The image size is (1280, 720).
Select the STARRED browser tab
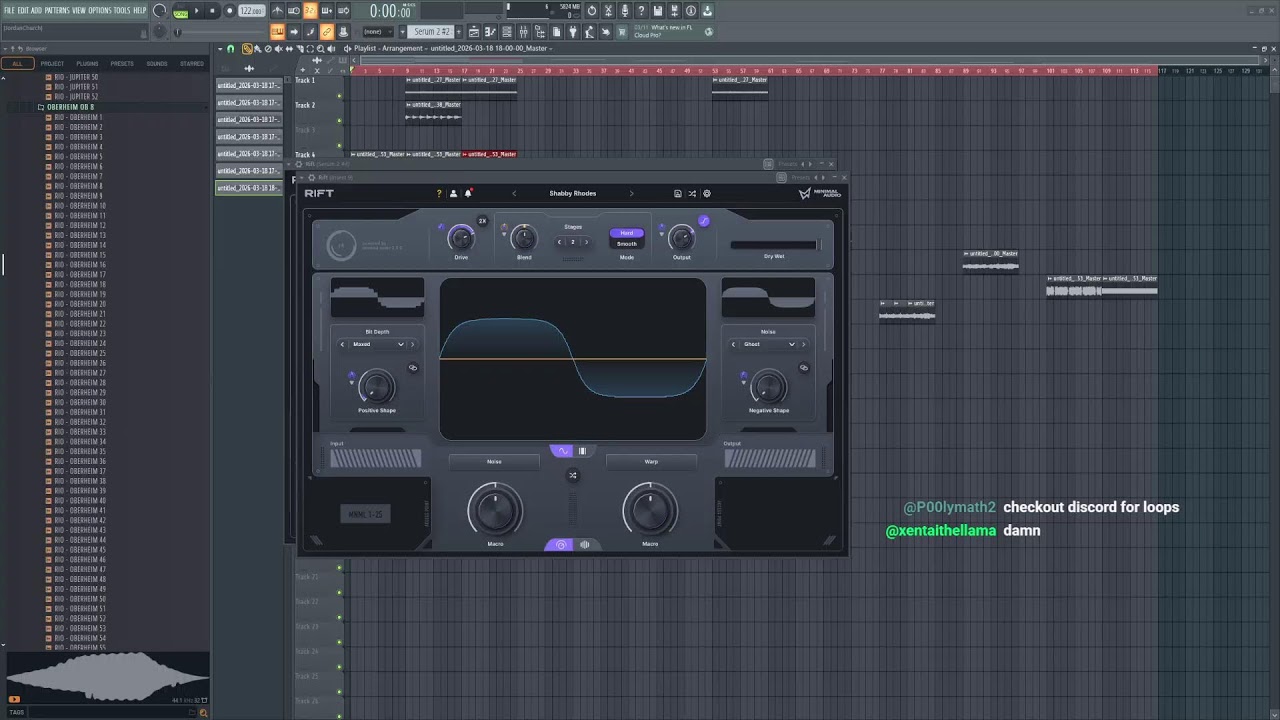tap(192, 64)
